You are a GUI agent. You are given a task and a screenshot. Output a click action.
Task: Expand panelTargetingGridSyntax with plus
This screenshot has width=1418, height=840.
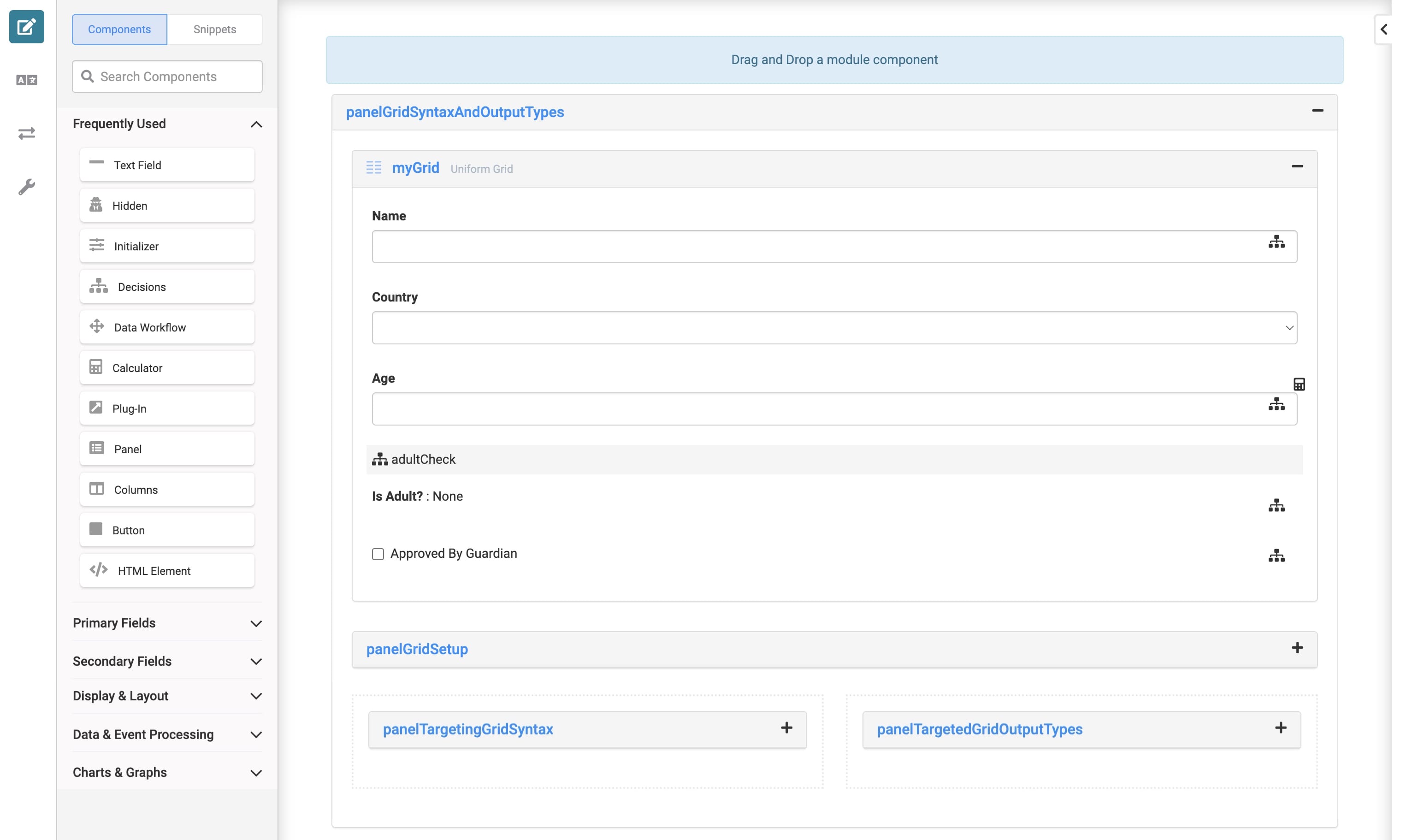pyautogui.click(x=786, y=728)
